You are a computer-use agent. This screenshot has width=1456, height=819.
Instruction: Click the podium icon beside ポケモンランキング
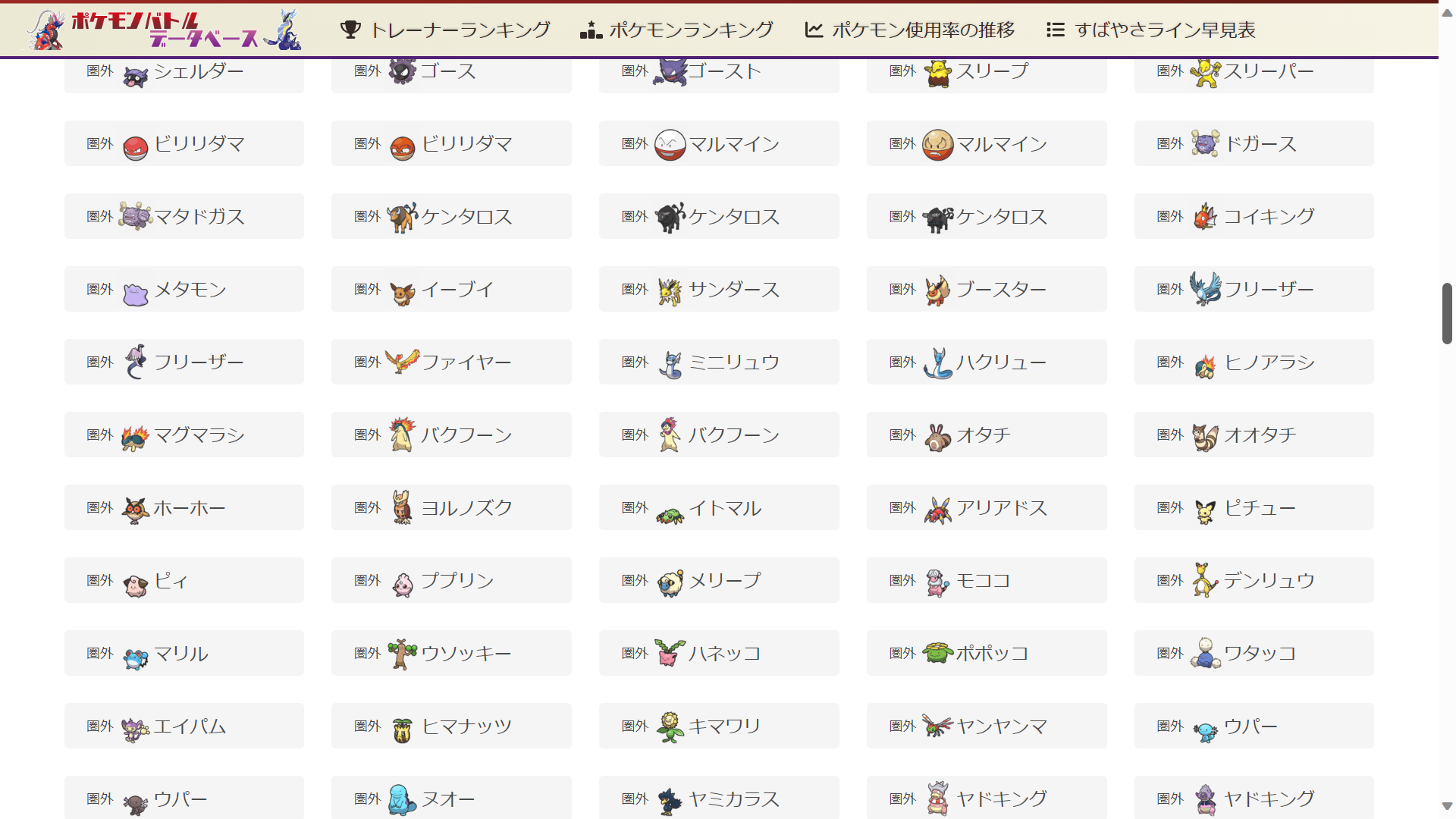(x=591, y=30)
